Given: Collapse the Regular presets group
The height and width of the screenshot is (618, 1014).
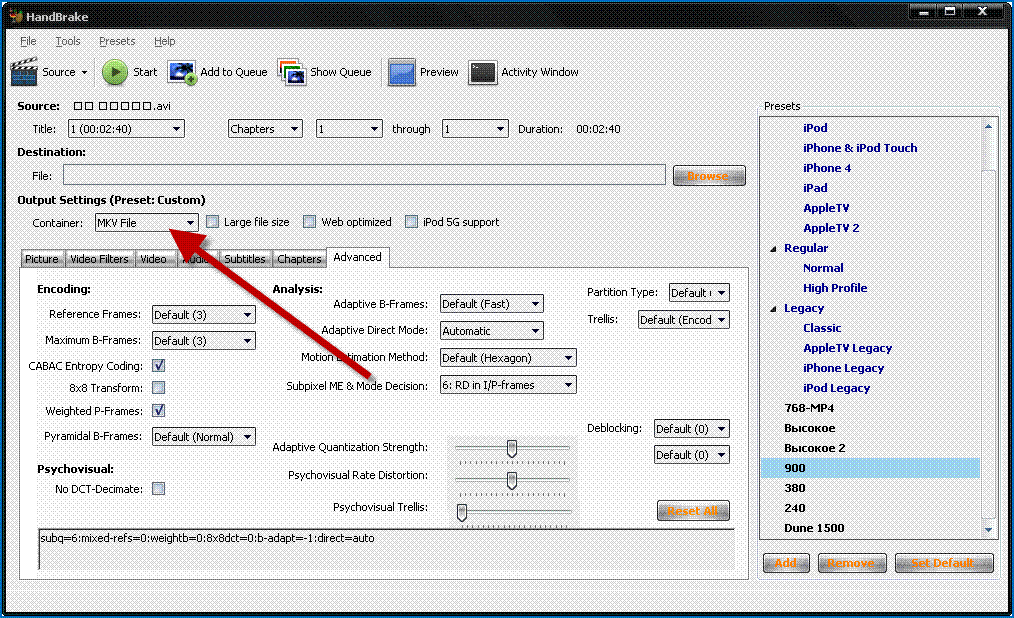Looking at the screenshot, I should (773, 249).
